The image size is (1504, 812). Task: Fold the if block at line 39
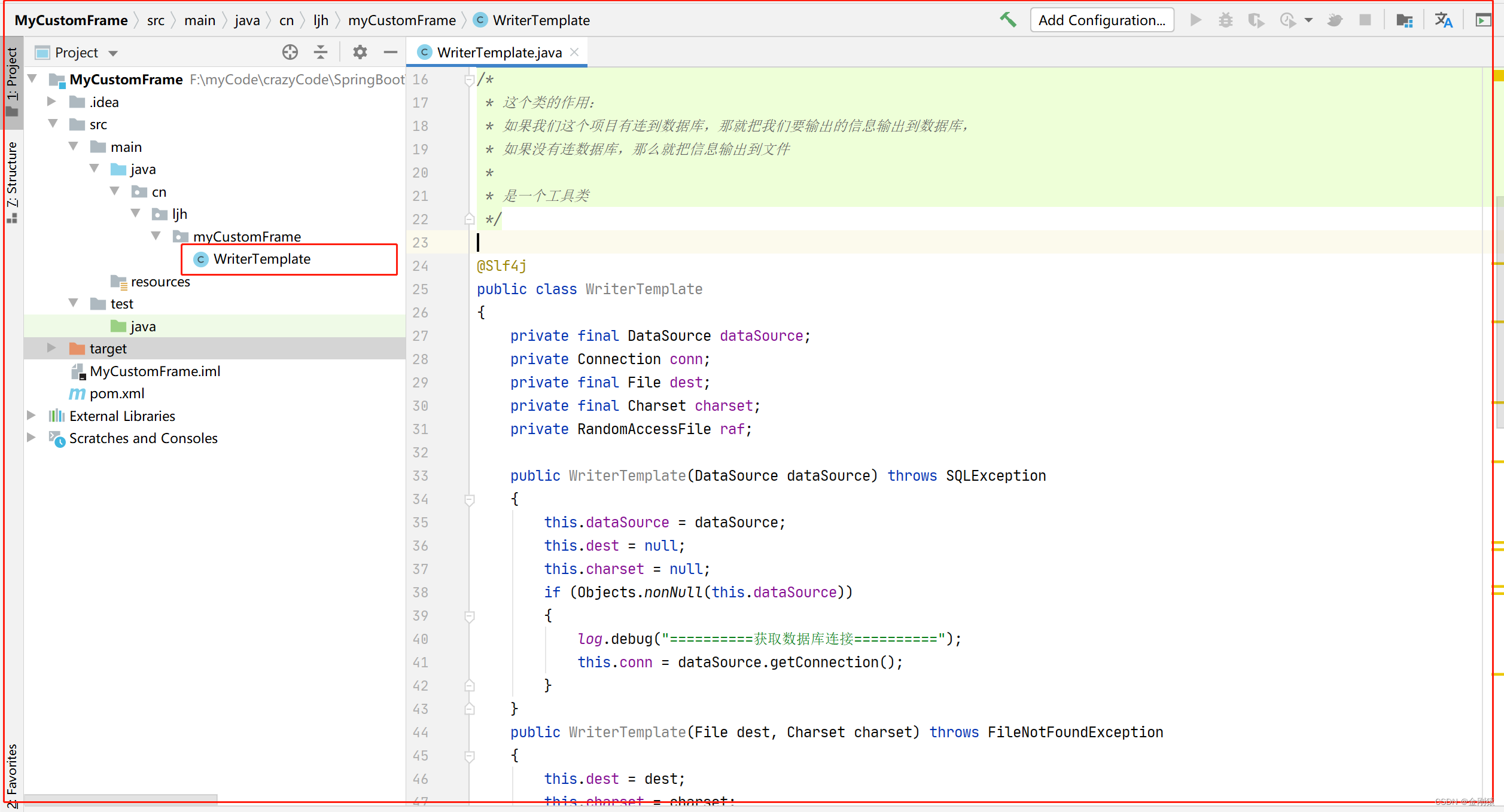pos(470,616)
